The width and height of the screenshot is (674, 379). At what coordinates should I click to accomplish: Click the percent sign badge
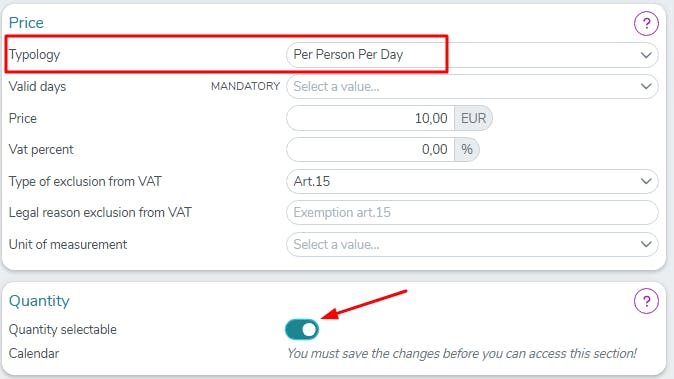tap(467, 150)
